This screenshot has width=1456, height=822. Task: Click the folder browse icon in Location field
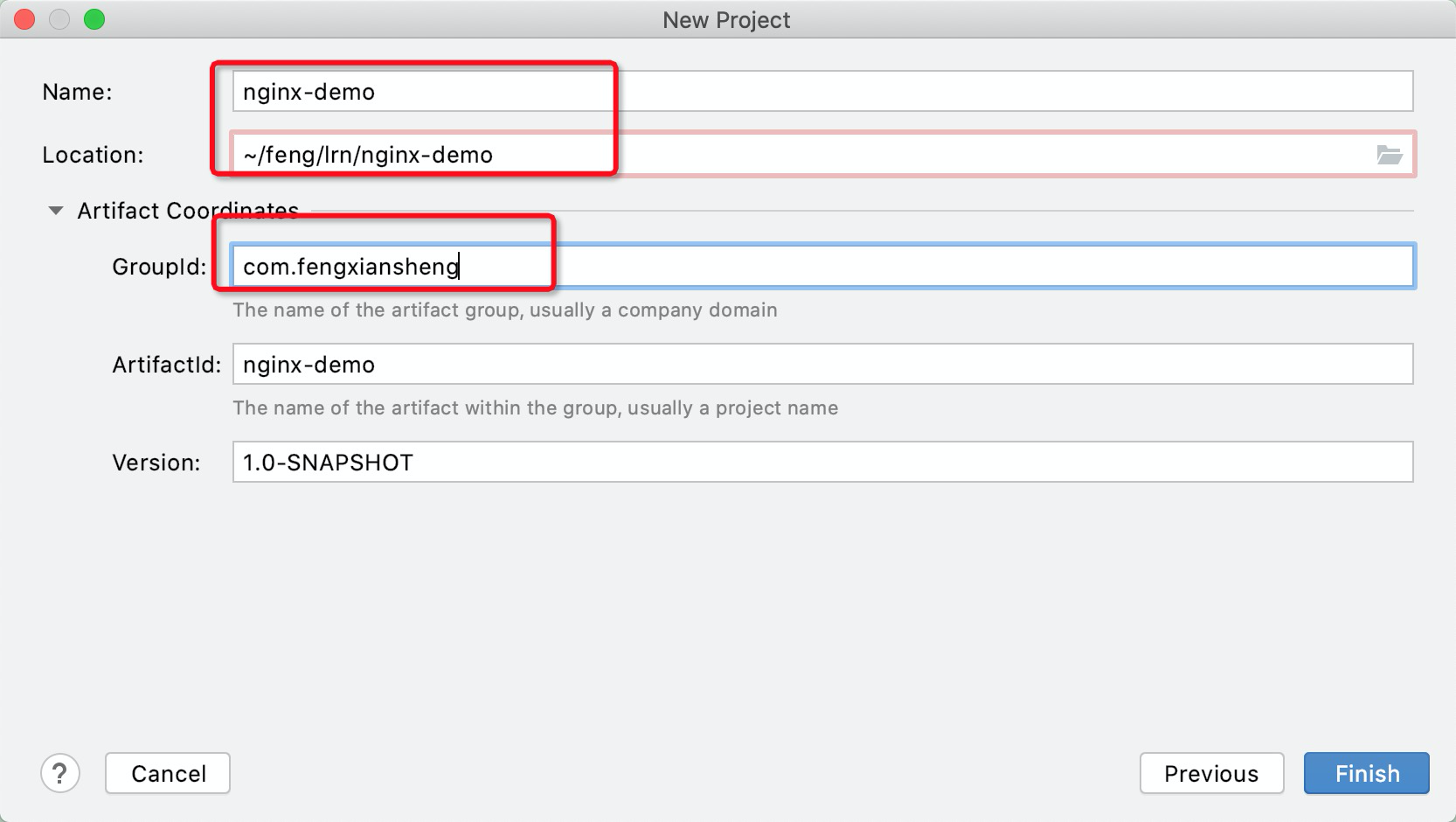(x=1389, y=155)
